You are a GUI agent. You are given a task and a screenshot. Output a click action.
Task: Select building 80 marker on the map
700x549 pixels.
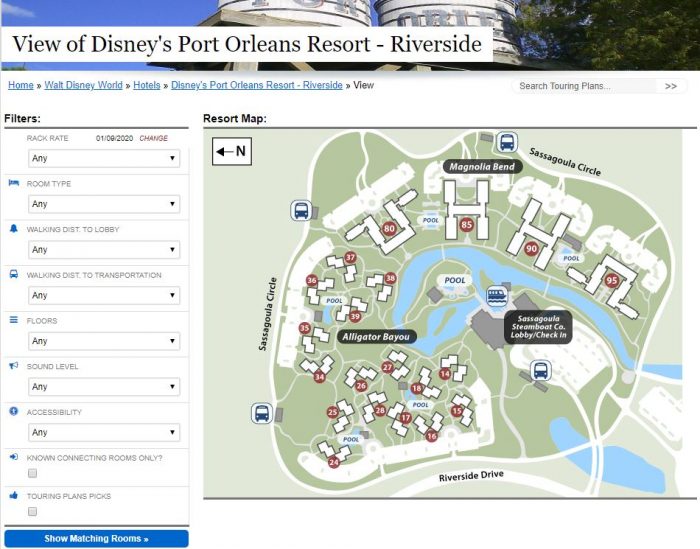coord(389,229)
